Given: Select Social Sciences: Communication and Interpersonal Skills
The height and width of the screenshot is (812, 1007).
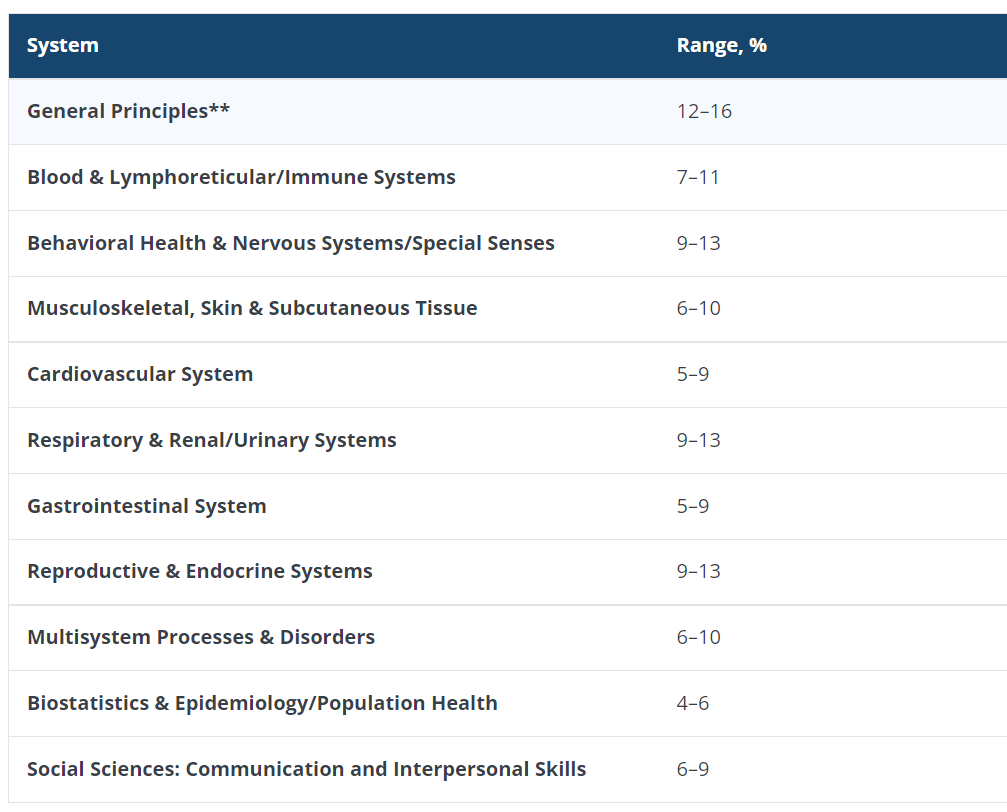Looking at the screenshot, I should tap(306, 769).
